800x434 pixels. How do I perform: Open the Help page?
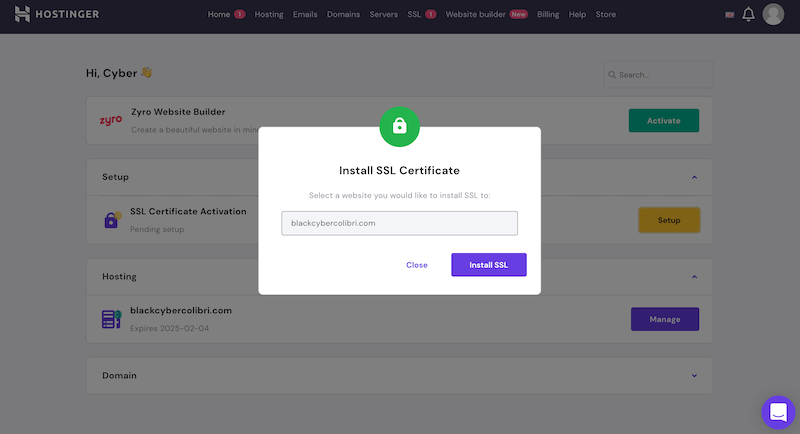pyautogui.click(x=577, y=14)
